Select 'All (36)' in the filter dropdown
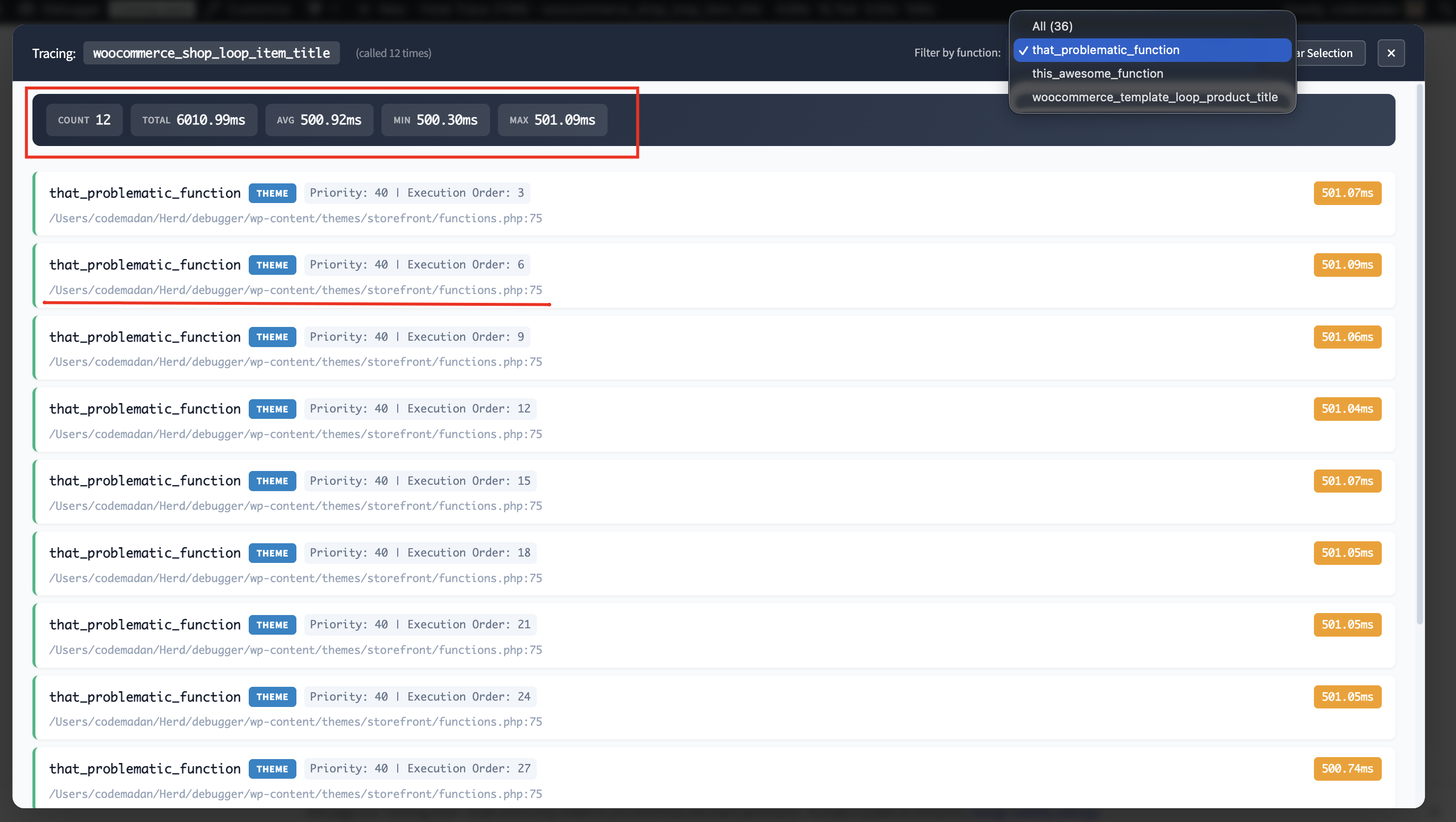This screenshot has height=822, width=1456. [1152, 26]
